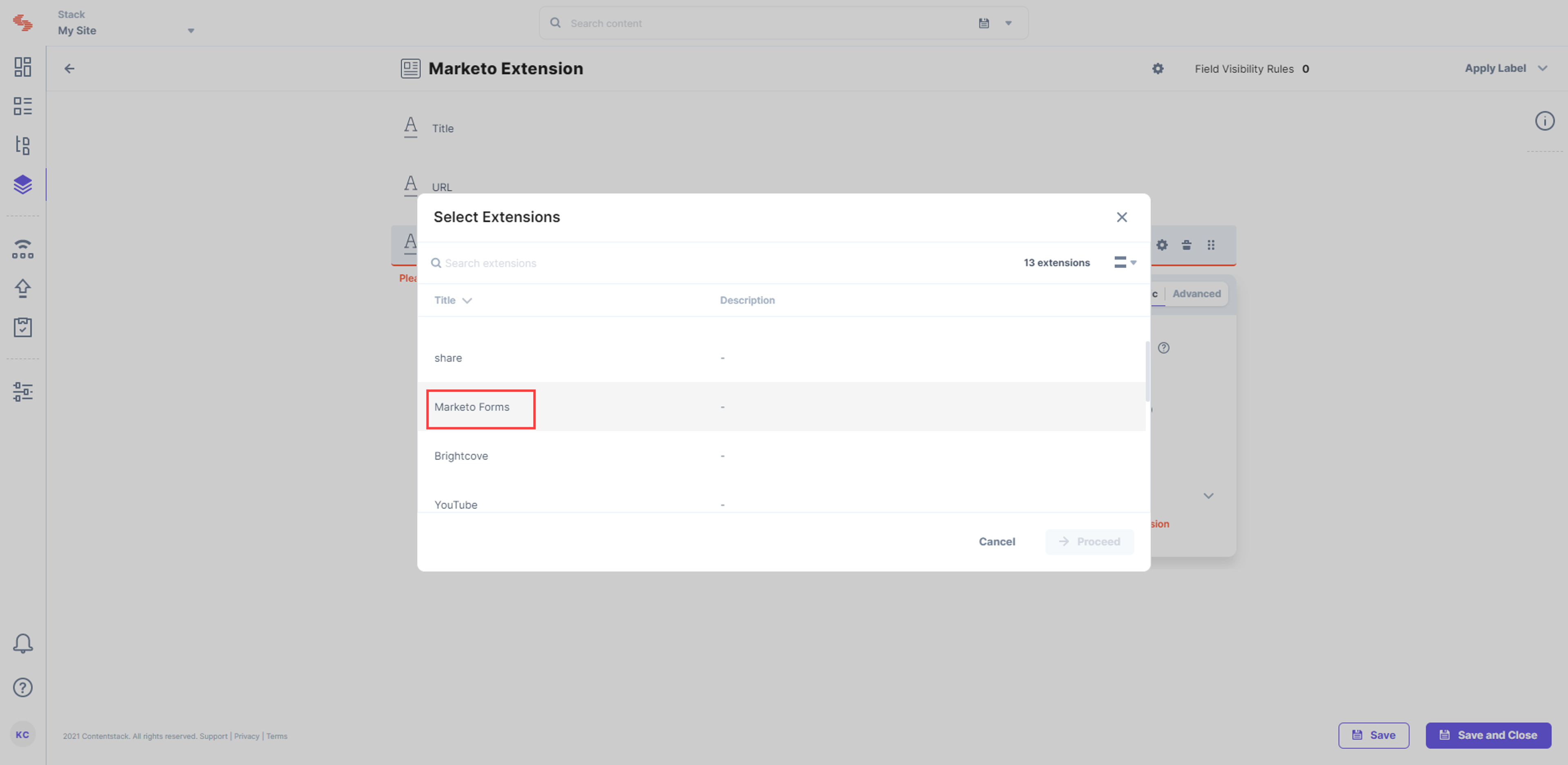The height and width of the screenshot is (765, 1568).
Task: Open the list view density dropdown
Action: pos(1125,262)
